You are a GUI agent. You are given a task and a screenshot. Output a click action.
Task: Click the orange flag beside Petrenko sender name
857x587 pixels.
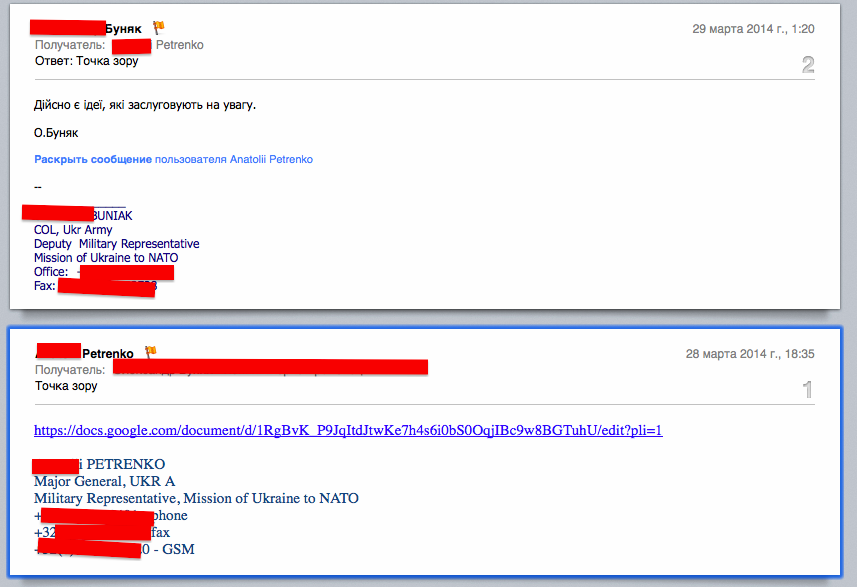click(150, 352)
